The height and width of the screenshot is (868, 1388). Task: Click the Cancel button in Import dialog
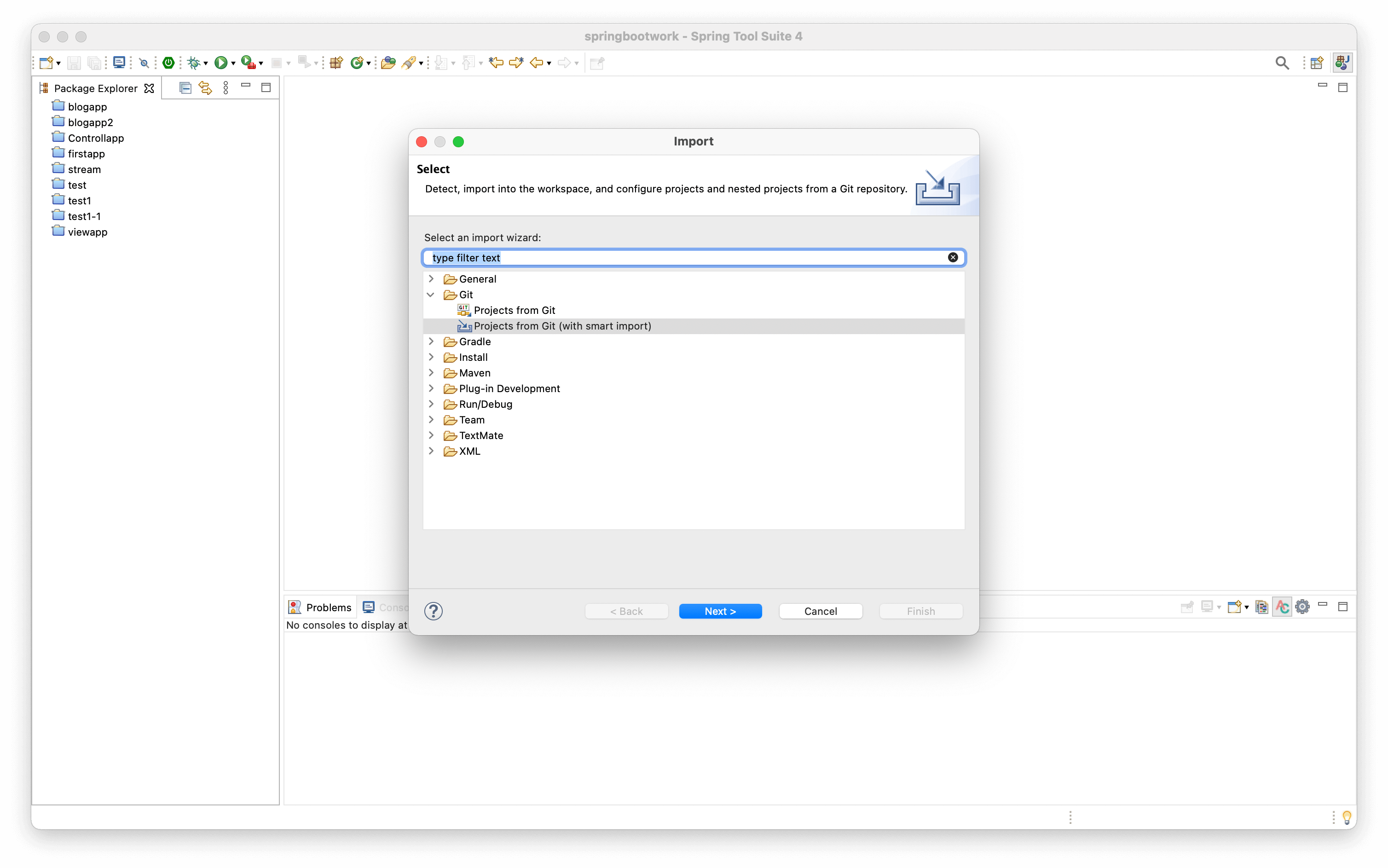(820, 611)
